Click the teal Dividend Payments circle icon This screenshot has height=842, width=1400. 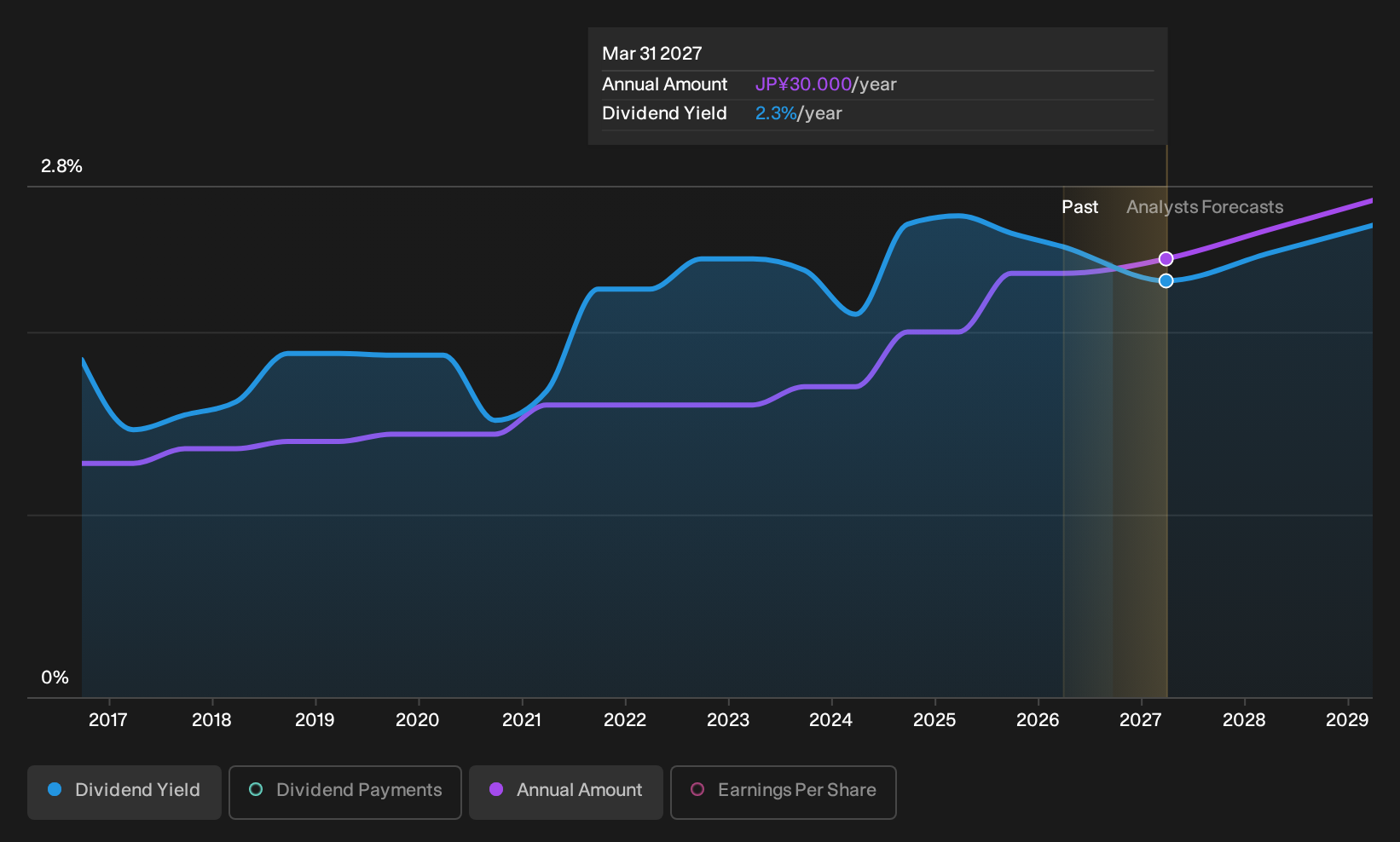click(256, 789)
